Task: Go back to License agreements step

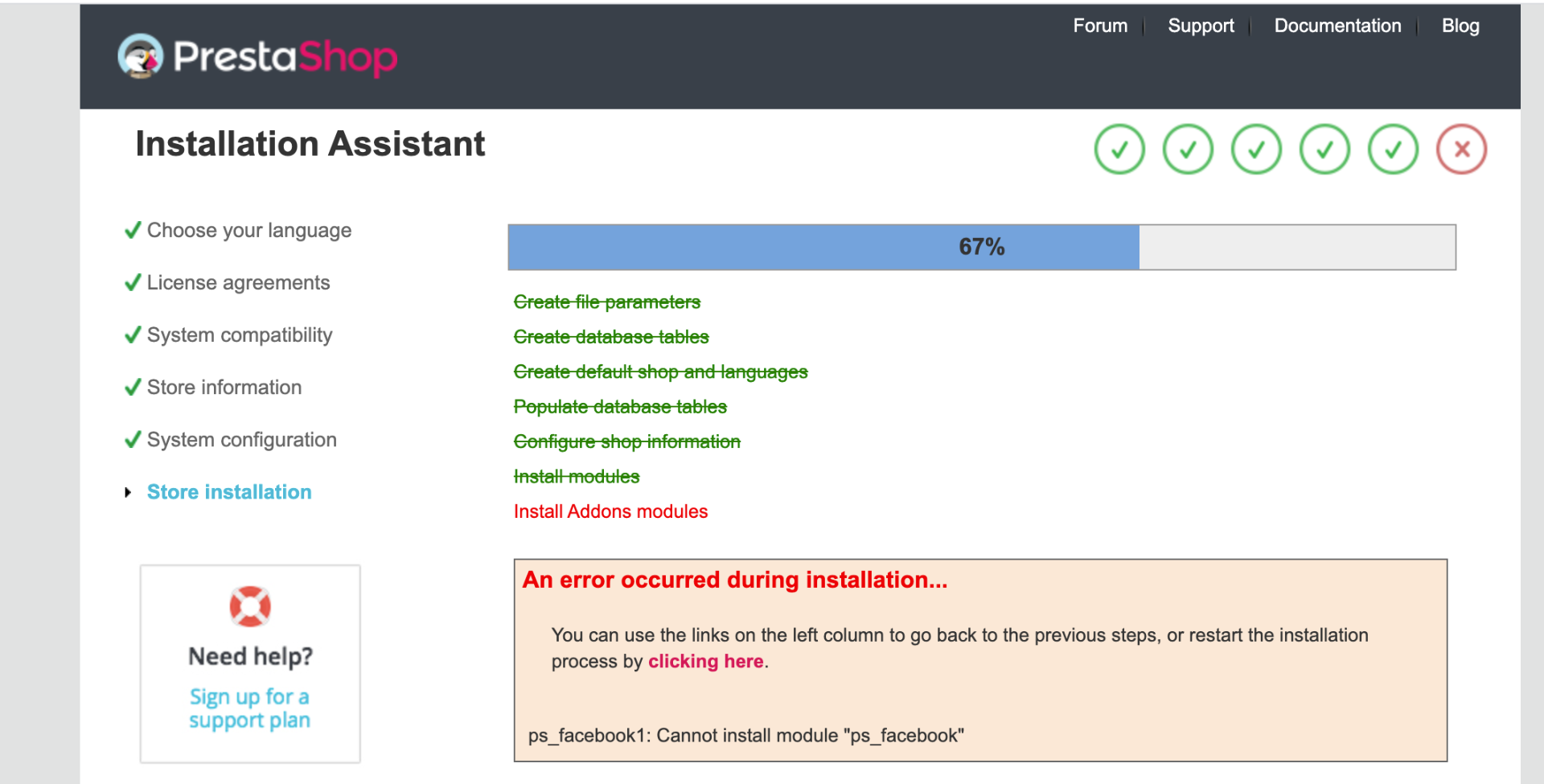Action: (x=238, y=283)
